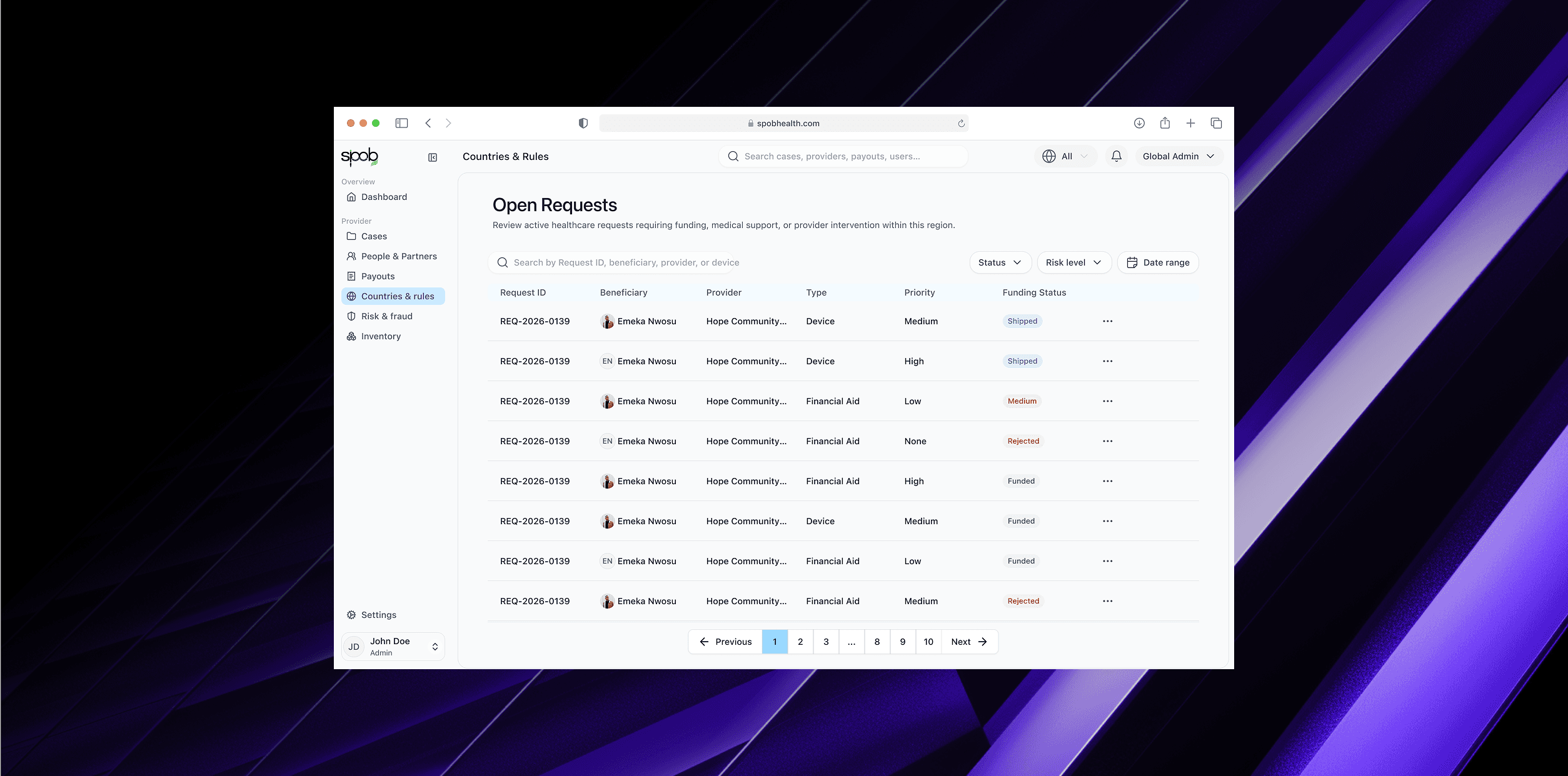1568x776 pixels.
Task: Click Rejected badge in last row
Action: [1023, 601]
